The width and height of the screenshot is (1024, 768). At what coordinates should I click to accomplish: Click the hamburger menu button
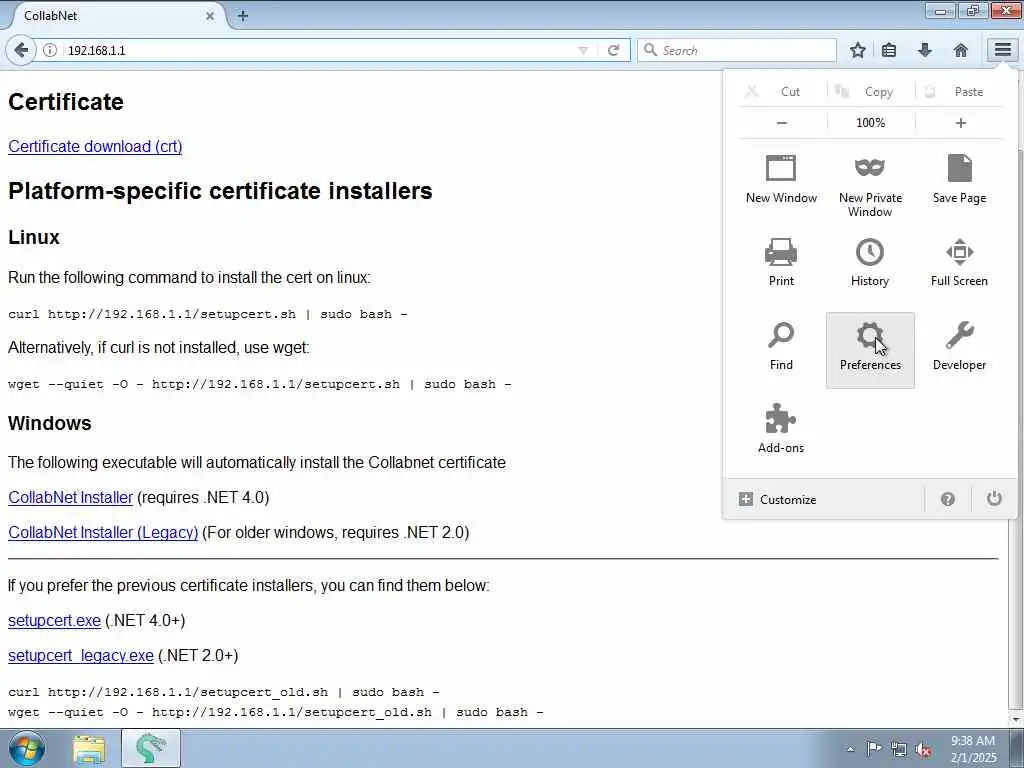click(1002, 50)
